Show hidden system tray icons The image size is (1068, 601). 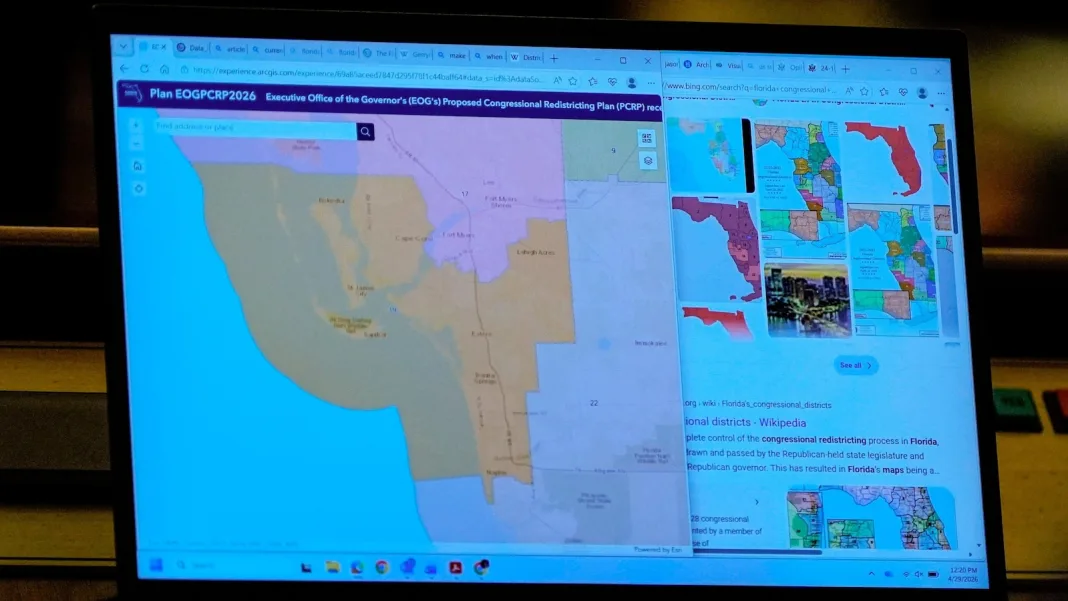870,574
